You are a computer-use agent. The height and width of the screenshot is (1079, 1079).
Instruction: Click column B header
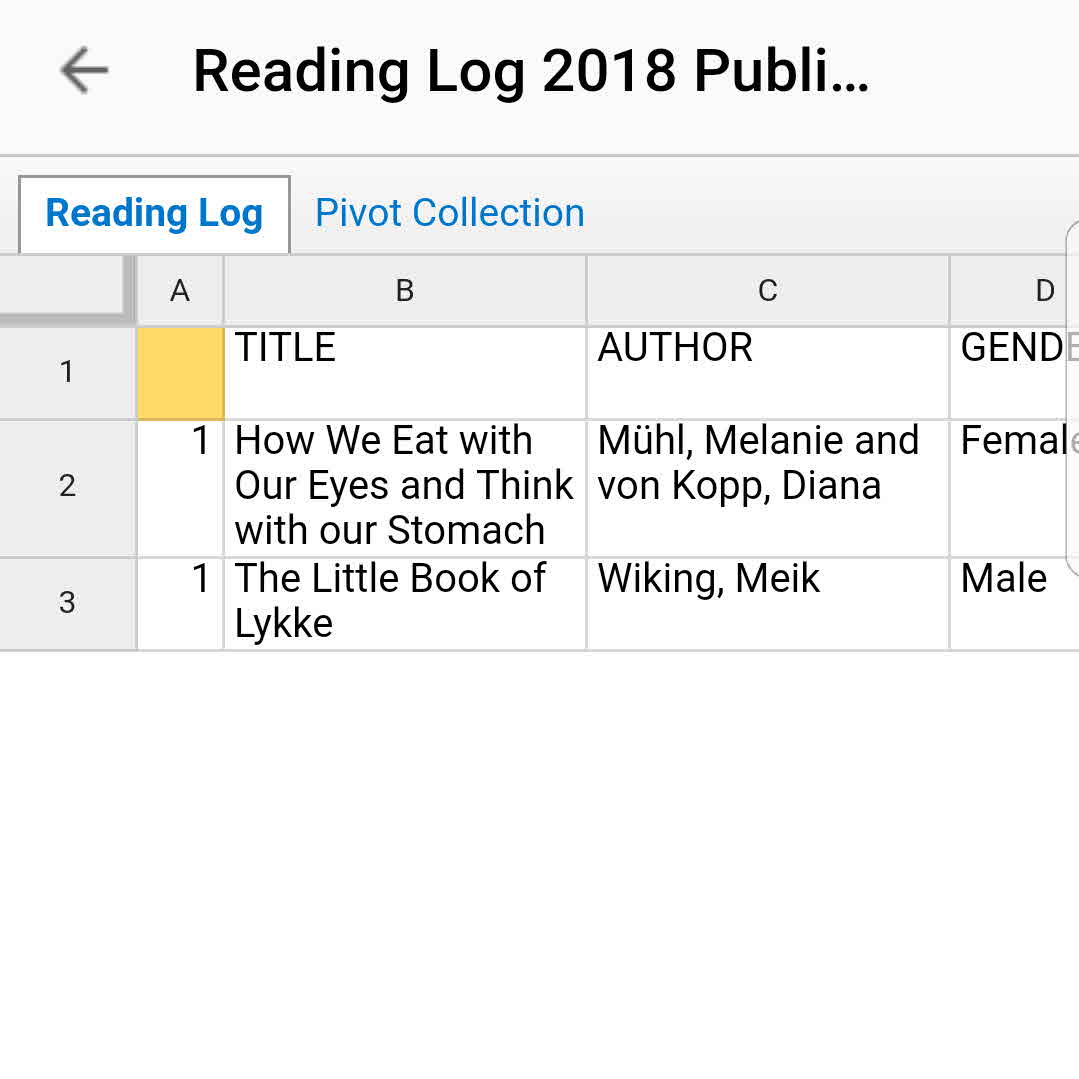pos(405,291)
